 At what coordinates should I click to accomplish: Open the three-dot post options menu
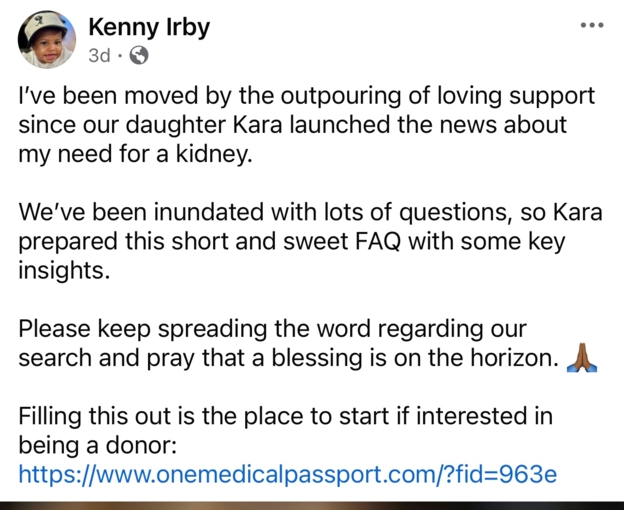pos(592,25)
